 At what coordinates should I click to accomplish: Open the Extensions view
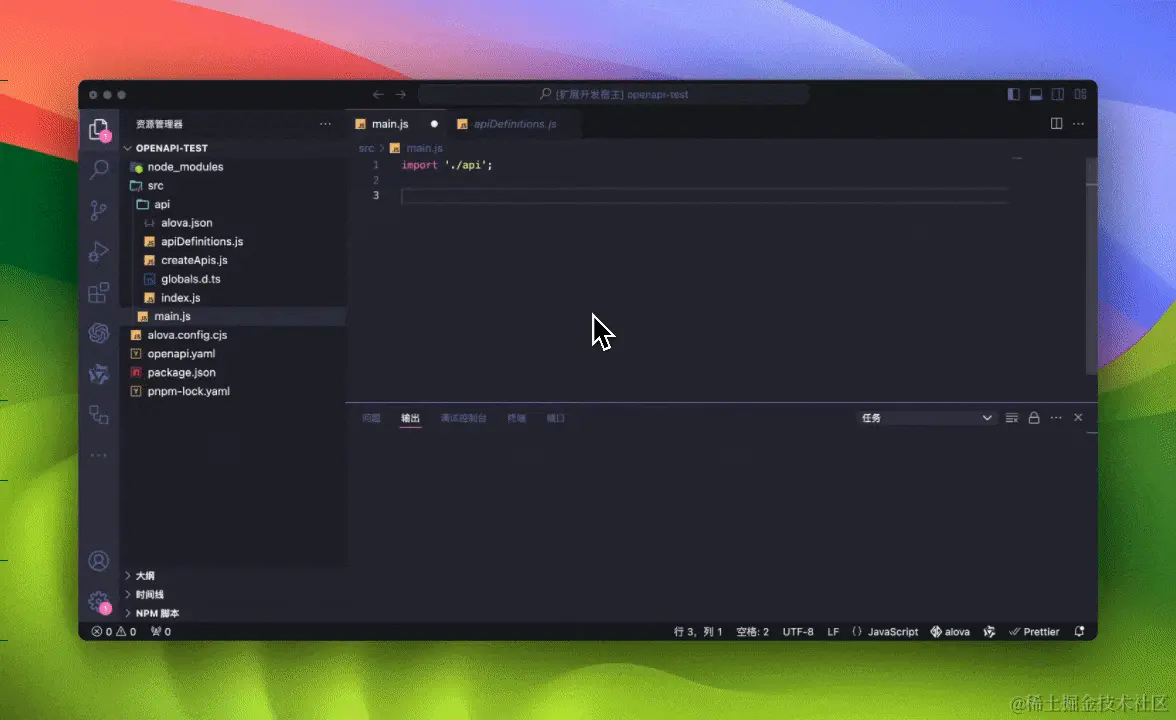point(98,292)
